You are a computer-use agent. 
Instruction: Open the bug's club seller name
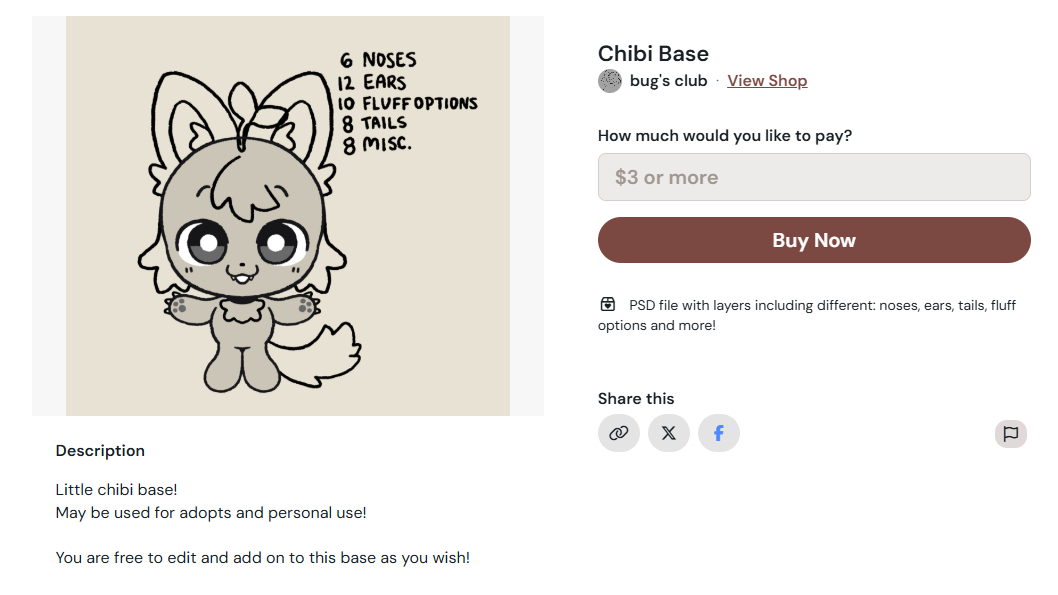pyautogui.click(x=668, y=81)
